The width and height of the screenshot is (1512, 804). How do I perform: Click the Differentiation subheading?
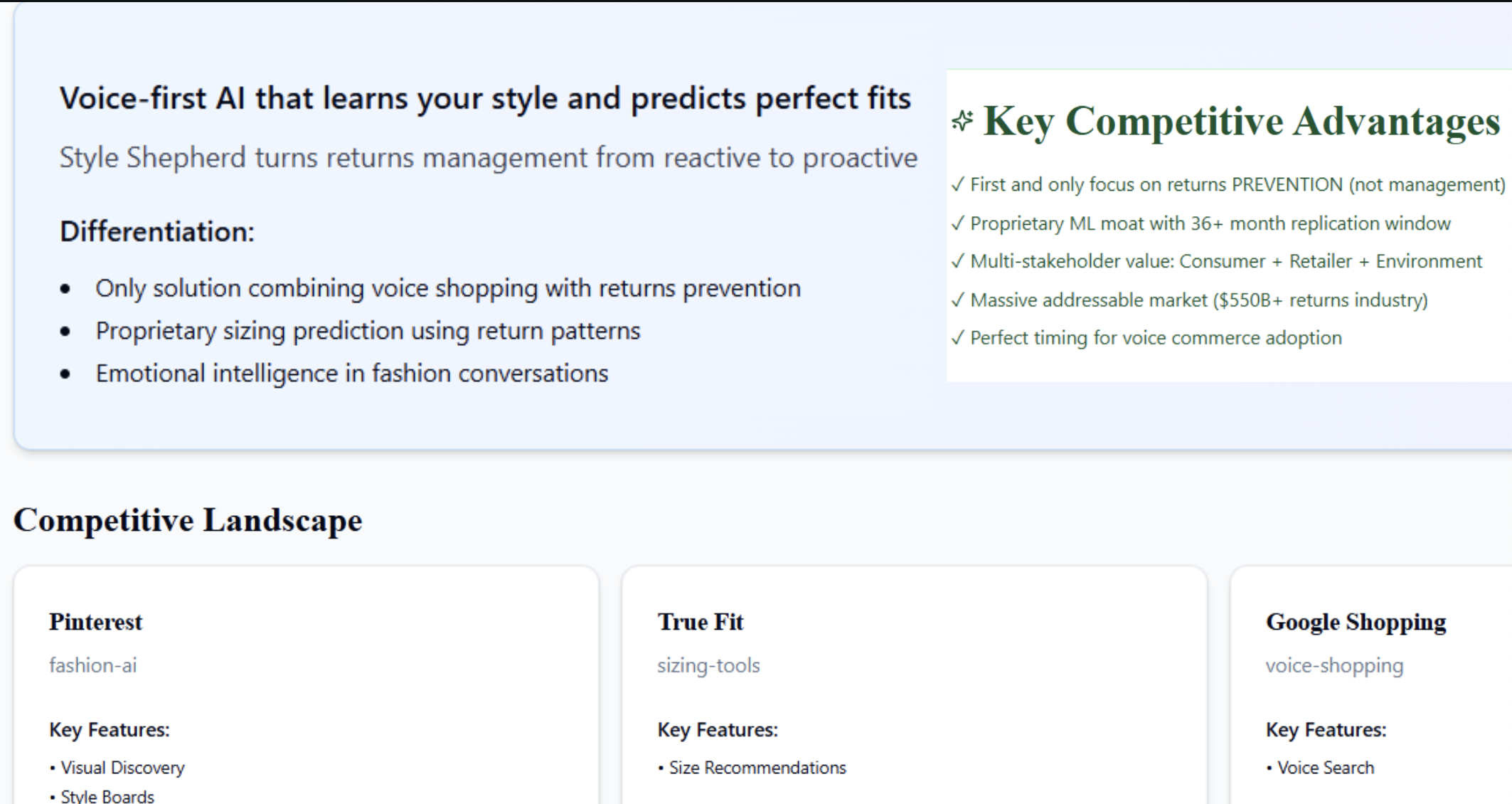point(157,232)
